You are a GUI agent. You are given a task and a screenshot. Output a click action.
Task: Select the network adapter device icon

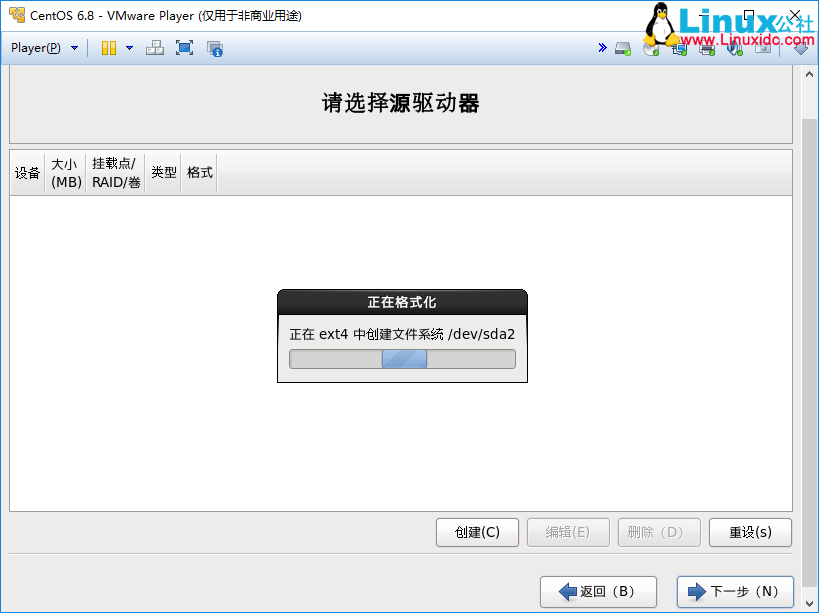point(679,47)
